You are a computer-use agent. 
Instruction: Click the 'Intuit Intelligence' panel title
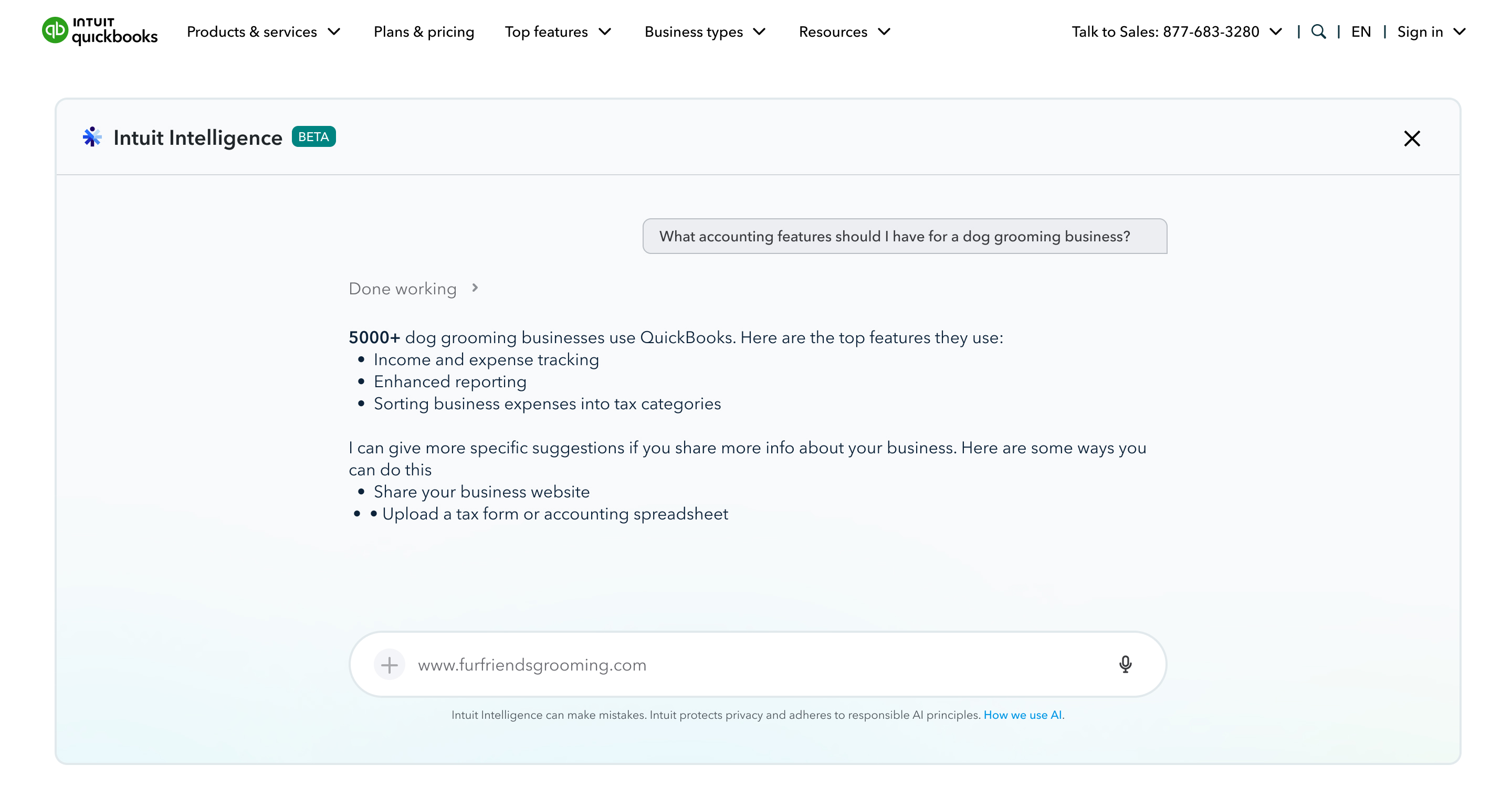tap(198, 138)
